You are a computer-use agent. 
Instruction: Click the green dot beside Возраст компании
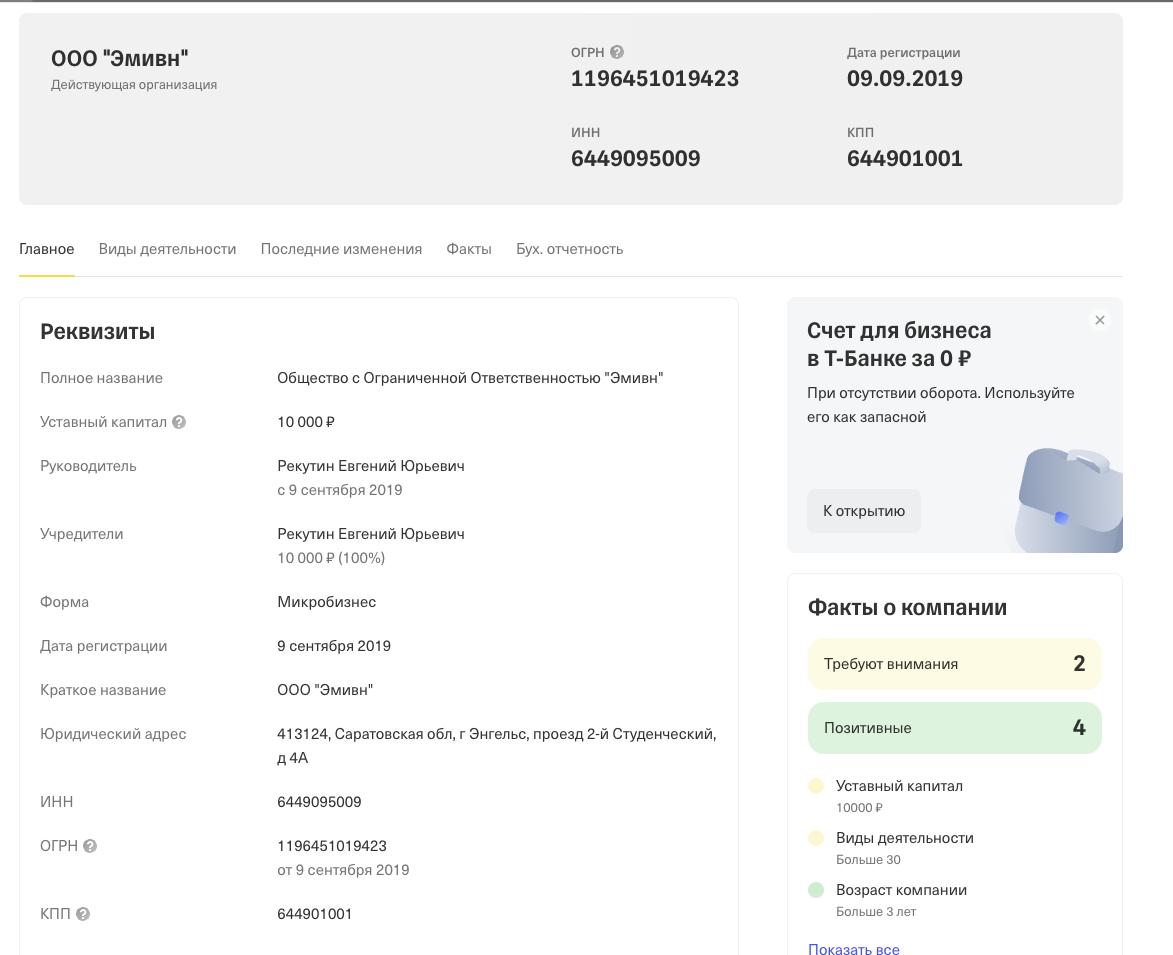pos(816,890)
